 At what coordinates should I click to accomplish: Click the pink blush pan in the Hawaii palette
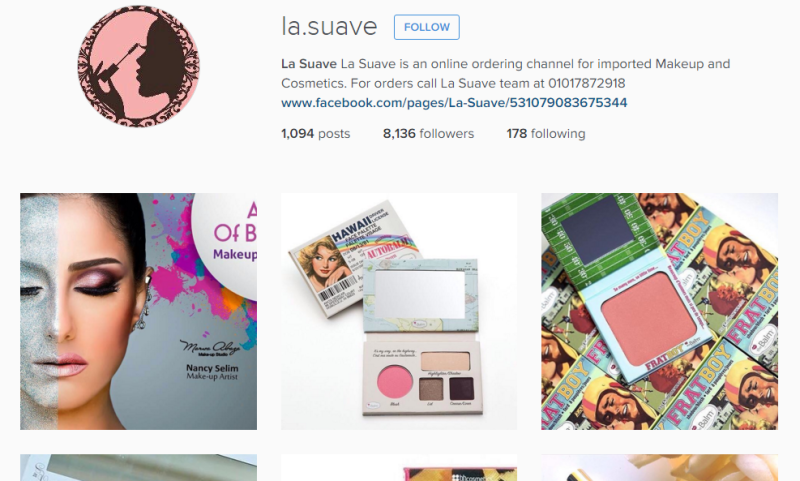coord(394,382)
